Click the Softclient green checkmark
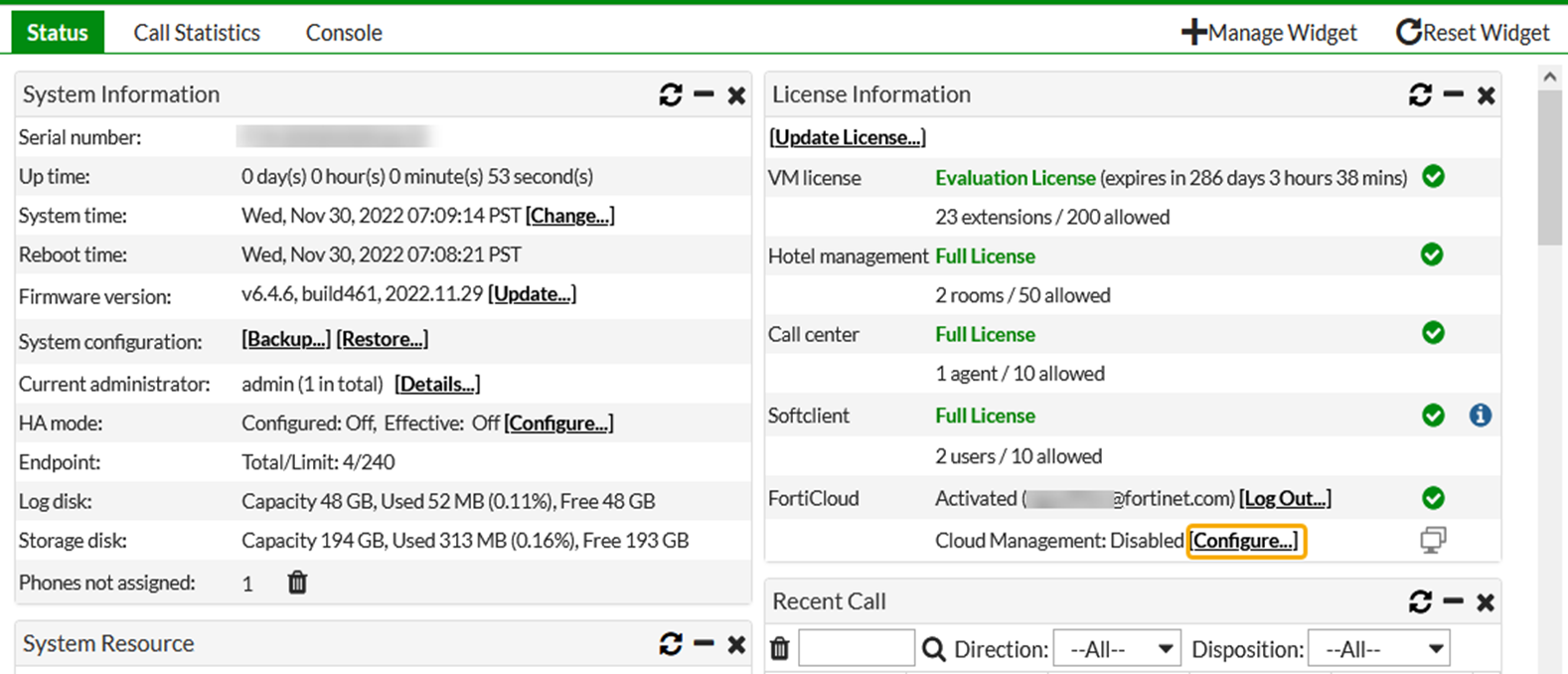This screenshot has height=674, width=1568. point(1433,416)
